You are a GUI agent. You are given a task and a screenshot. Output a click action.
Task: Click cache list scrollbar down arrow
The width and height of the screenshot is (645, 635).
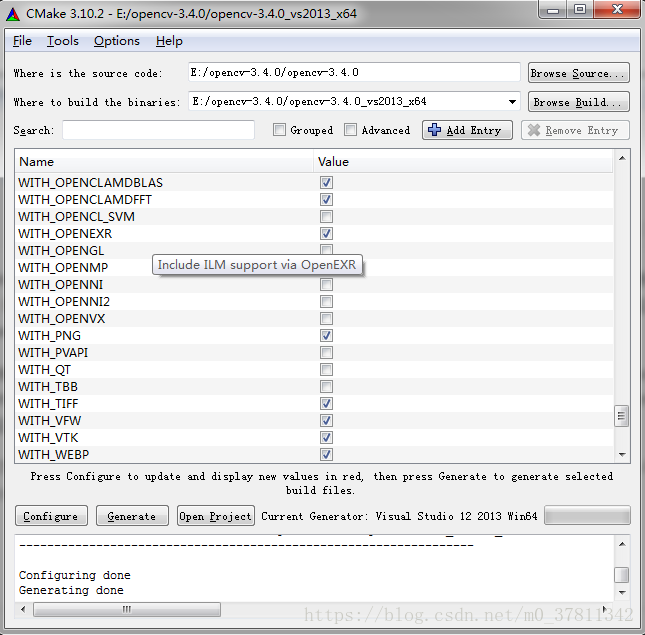(x=622, y=454)
